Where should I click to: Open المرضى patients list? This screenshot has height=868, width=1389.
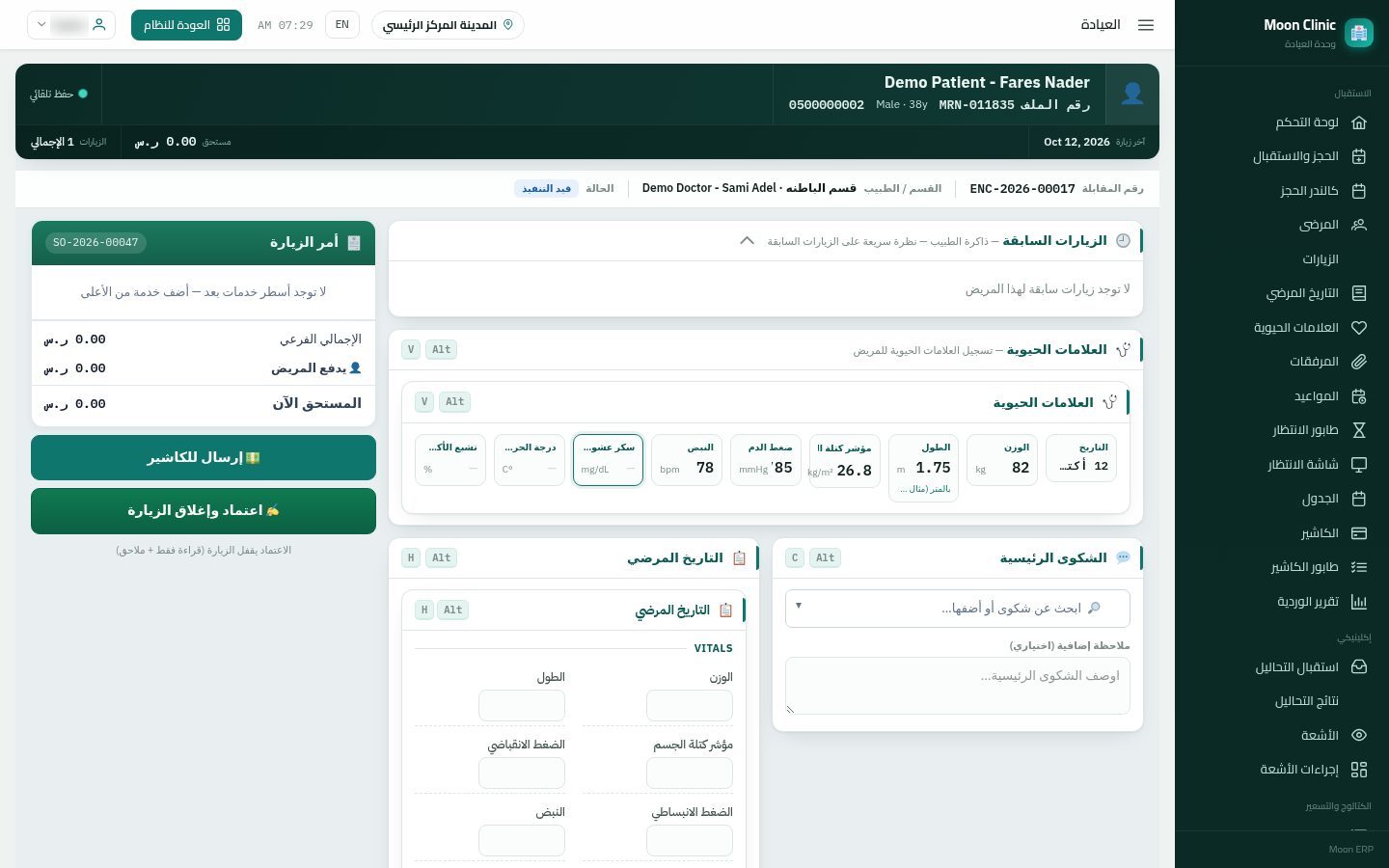pos(1333,225)
